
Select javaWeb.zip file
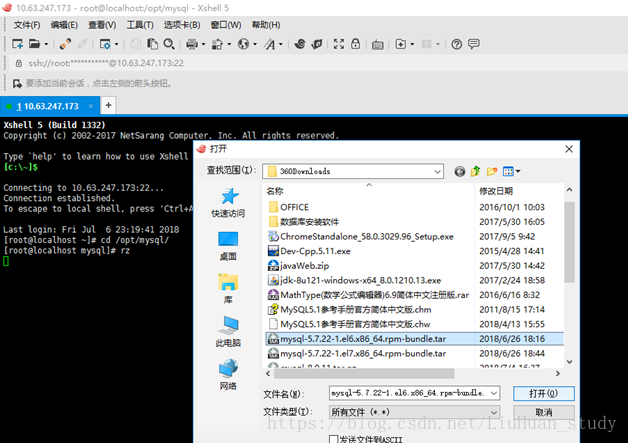coord(298,266)
